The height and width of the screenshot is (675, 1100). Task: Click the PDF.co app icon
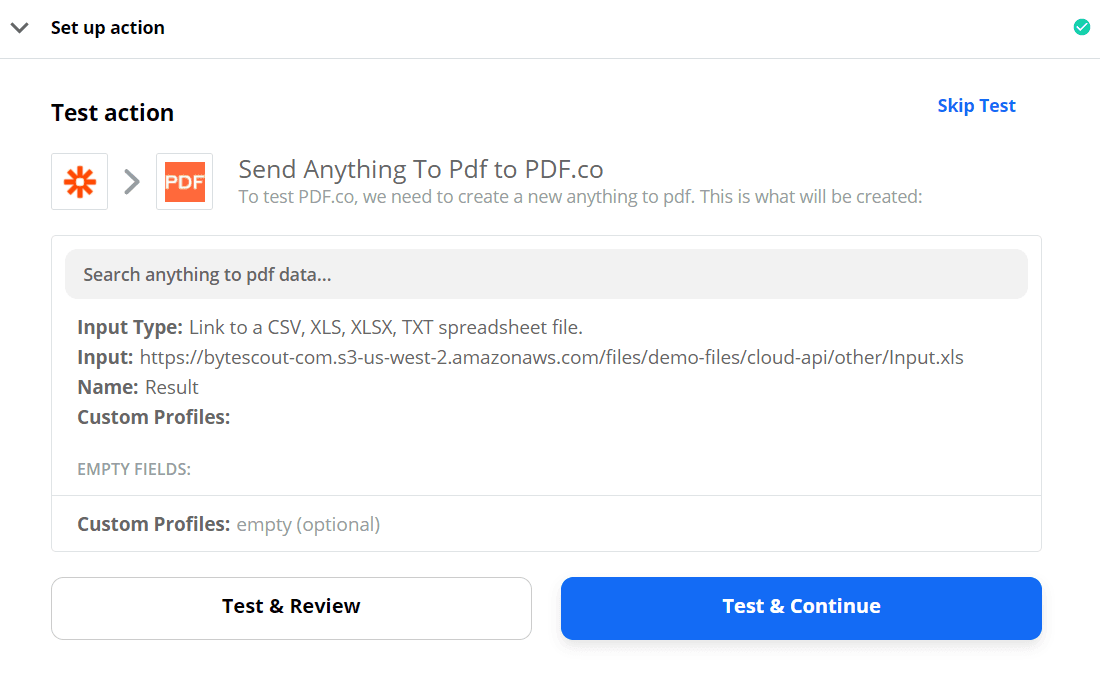point(184,182)
